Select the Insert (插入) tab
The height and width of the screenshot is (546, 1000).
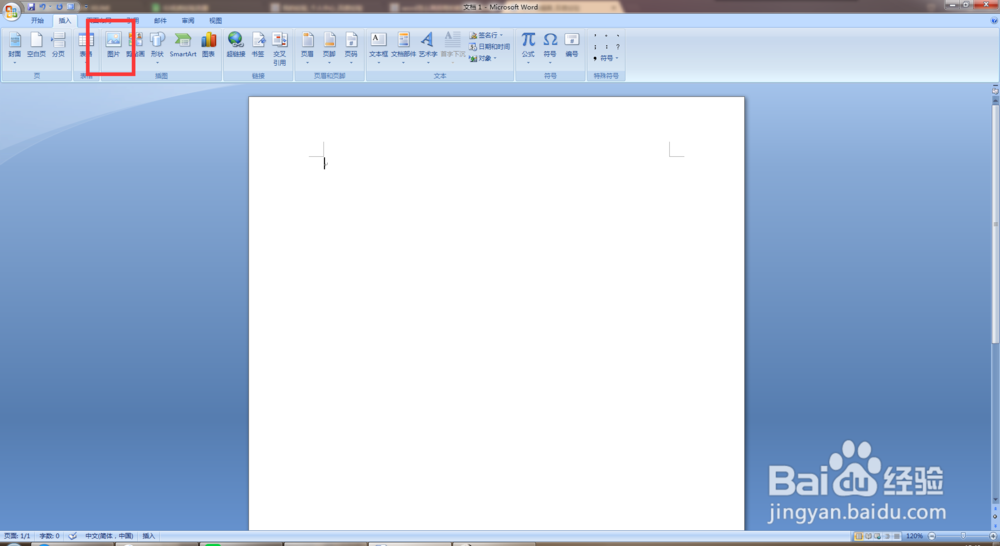pyautogui.click(x=65, y=20)
